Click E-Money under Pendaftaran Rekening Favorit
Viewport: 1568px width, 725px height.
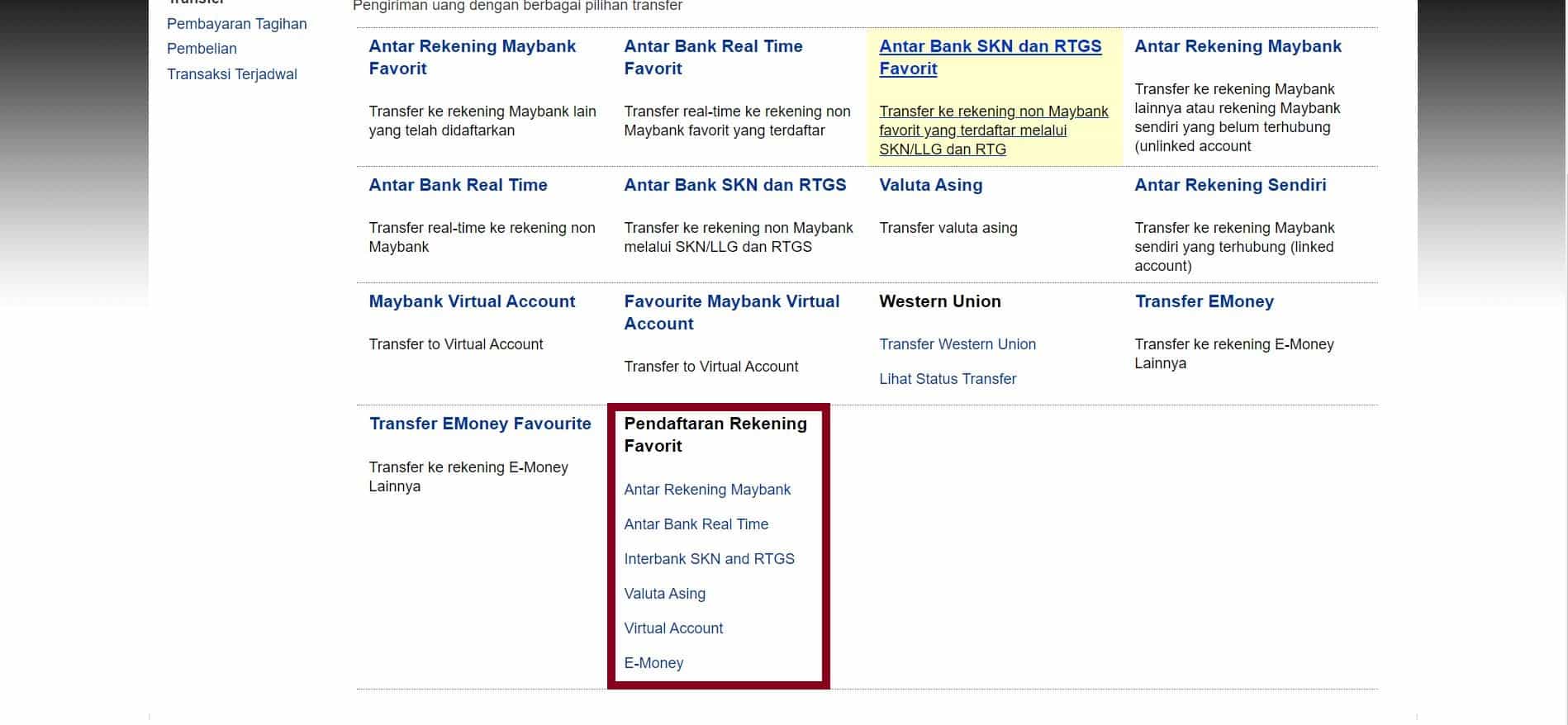pyautogui.click(x=653, y=663)
